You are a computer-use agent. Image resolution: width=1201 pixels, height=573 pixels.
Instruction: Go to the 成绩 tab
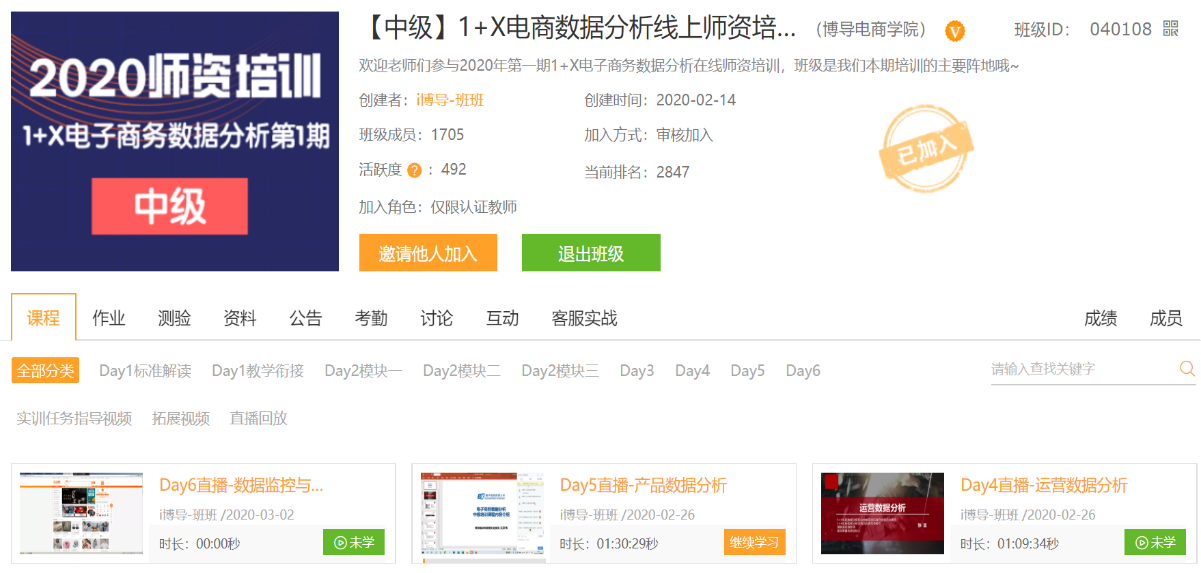coord(1100,318)
